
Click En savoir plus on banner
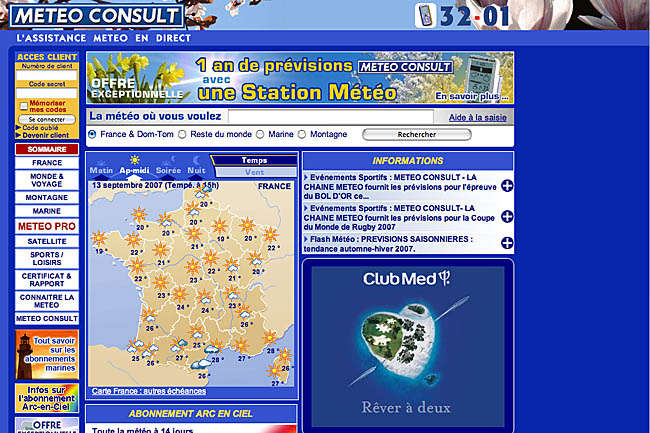472,96
